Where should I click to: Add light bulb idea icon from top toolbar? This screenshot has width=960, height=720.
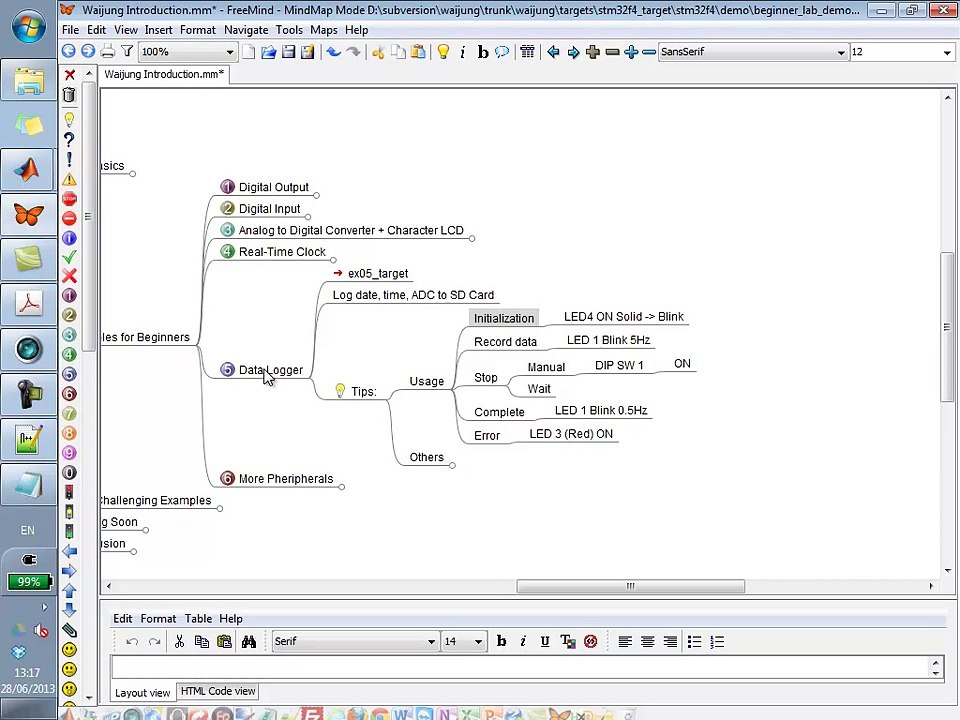443,51
